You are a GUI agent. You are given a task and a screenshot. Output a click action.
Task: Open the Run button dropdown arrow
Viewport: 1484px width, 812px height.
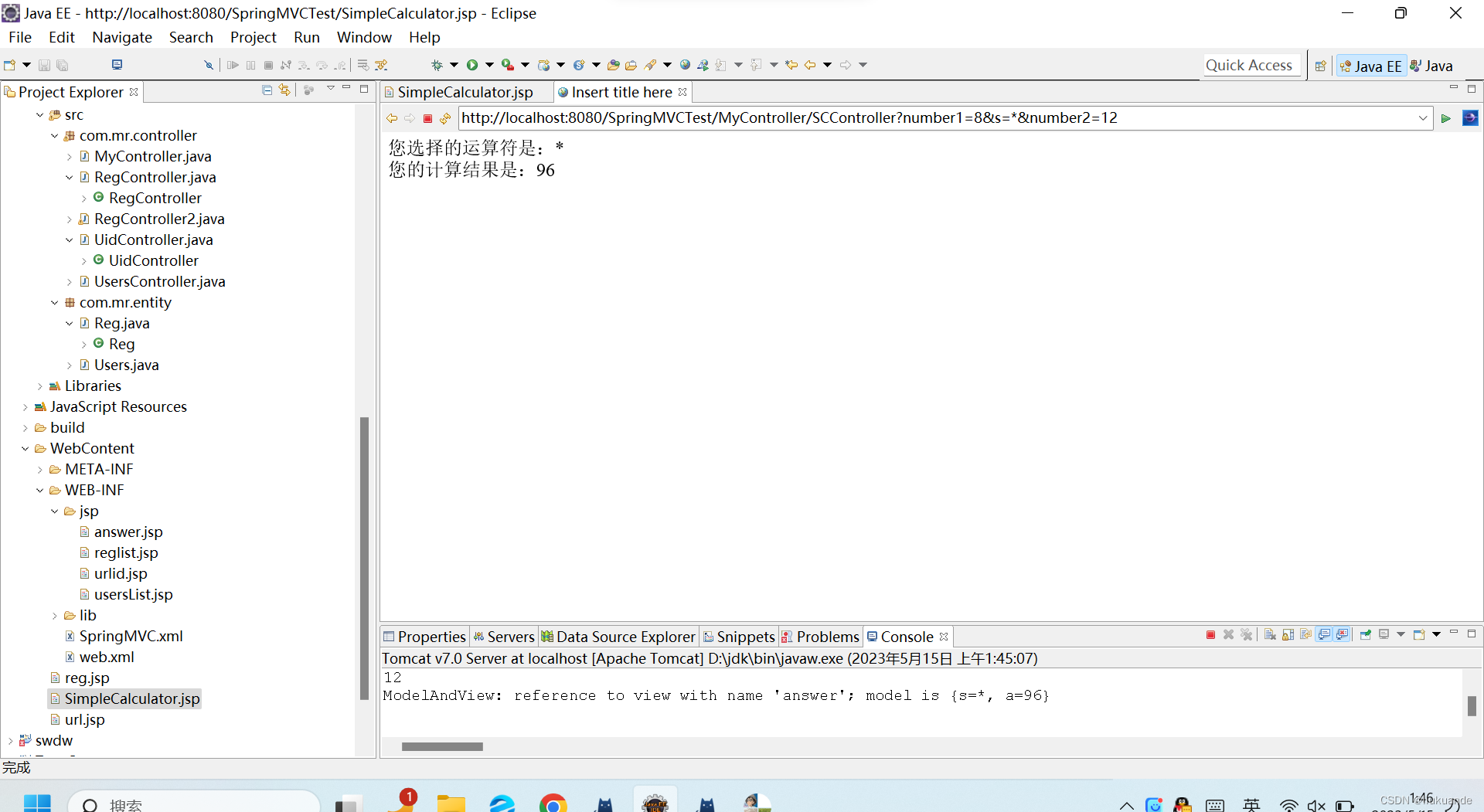point(489,65)
